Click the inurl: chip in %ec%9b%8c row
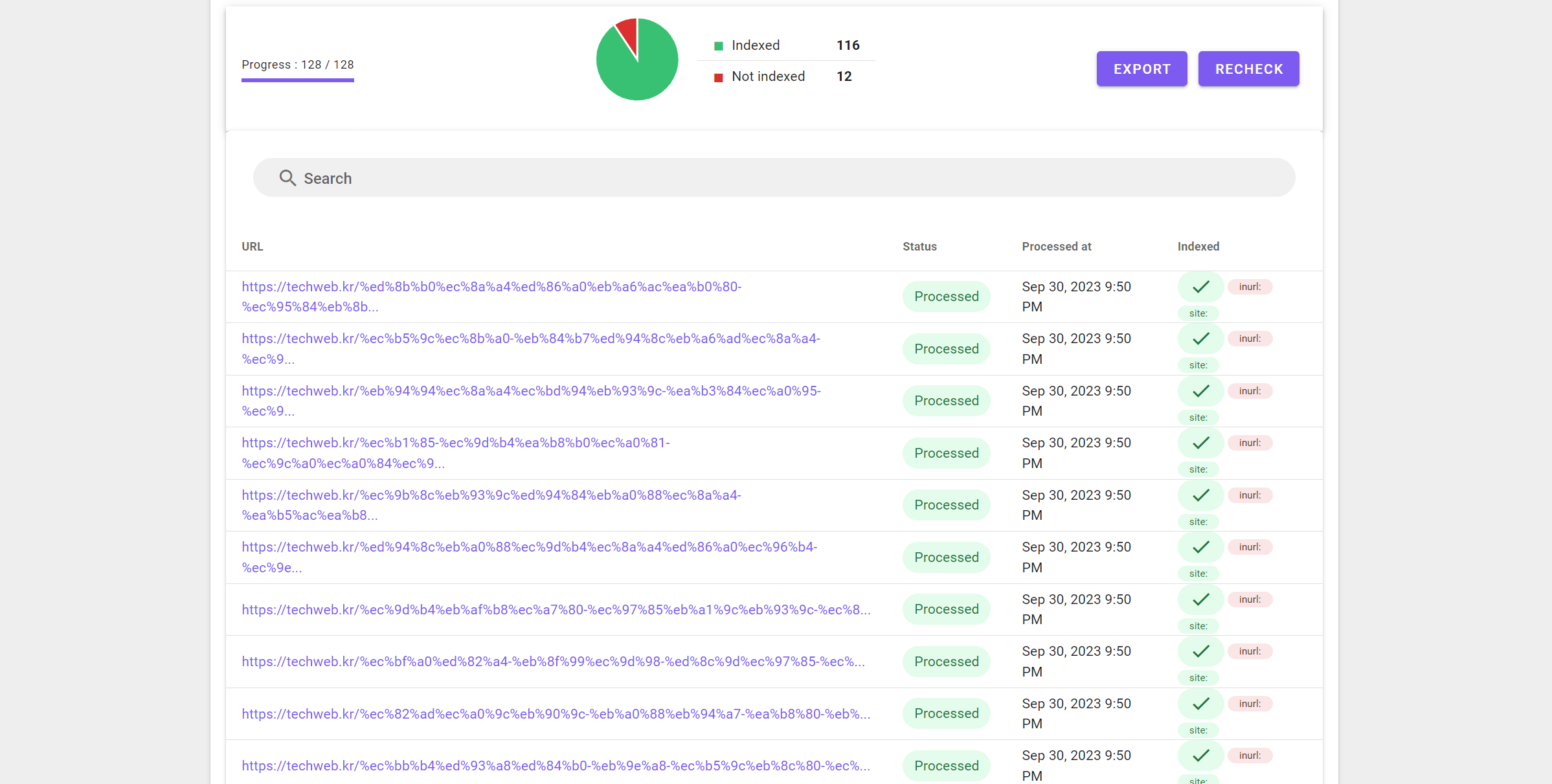The image size is (1552, 784). coord(1250,495)
